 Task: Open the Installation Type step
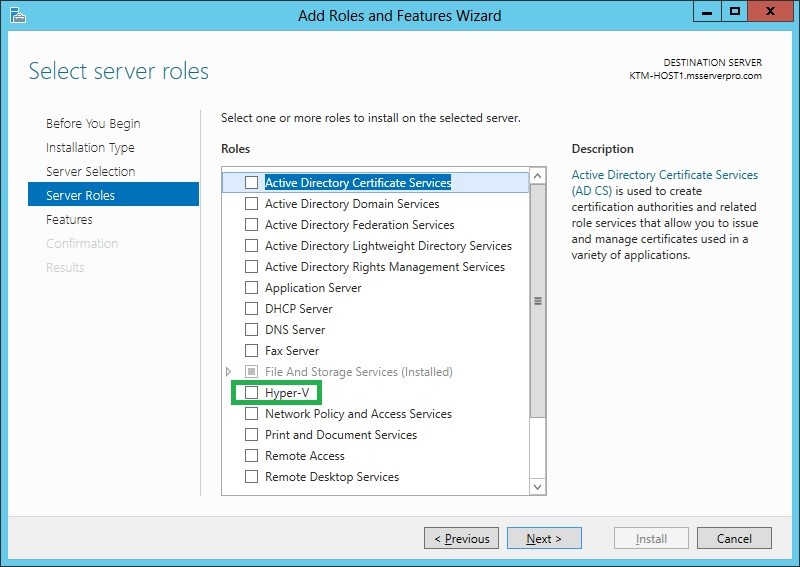coord(90,147)
